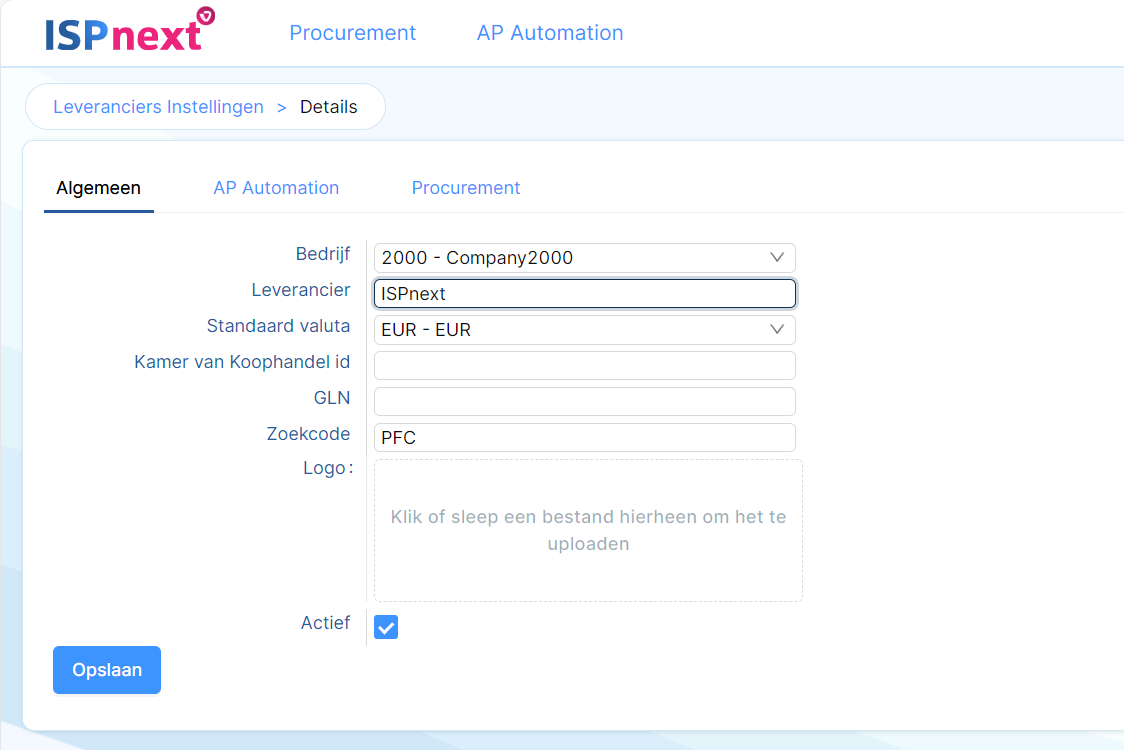
Task: Click the Leverancier field label
Action: [300, 290]
